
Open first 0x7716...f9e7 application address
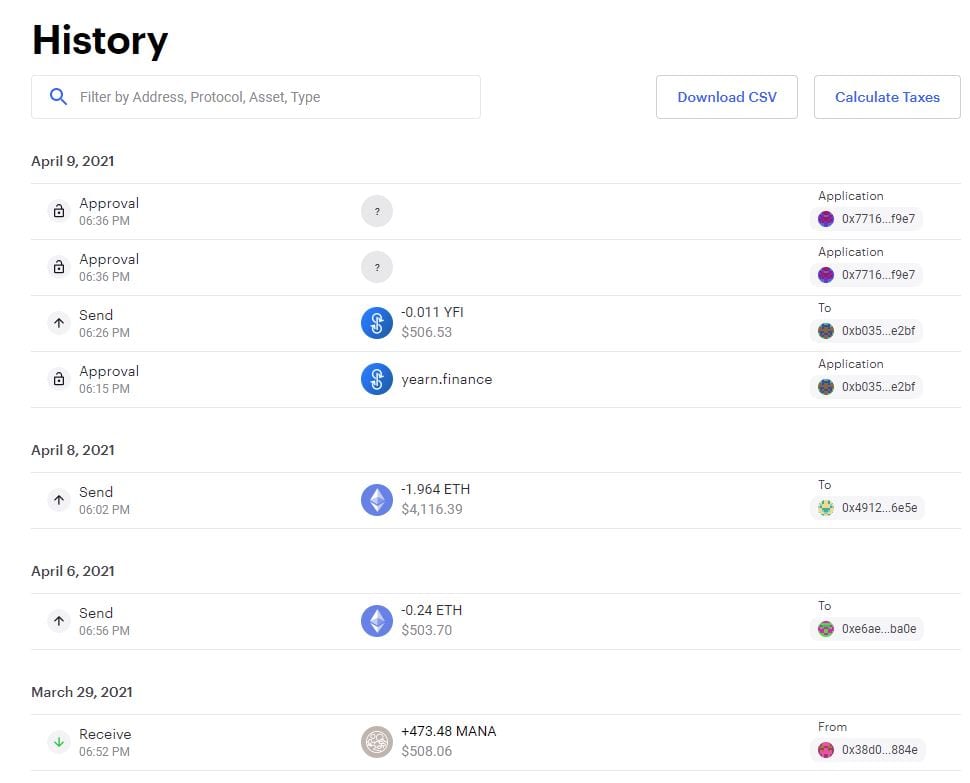click(867, 219)
